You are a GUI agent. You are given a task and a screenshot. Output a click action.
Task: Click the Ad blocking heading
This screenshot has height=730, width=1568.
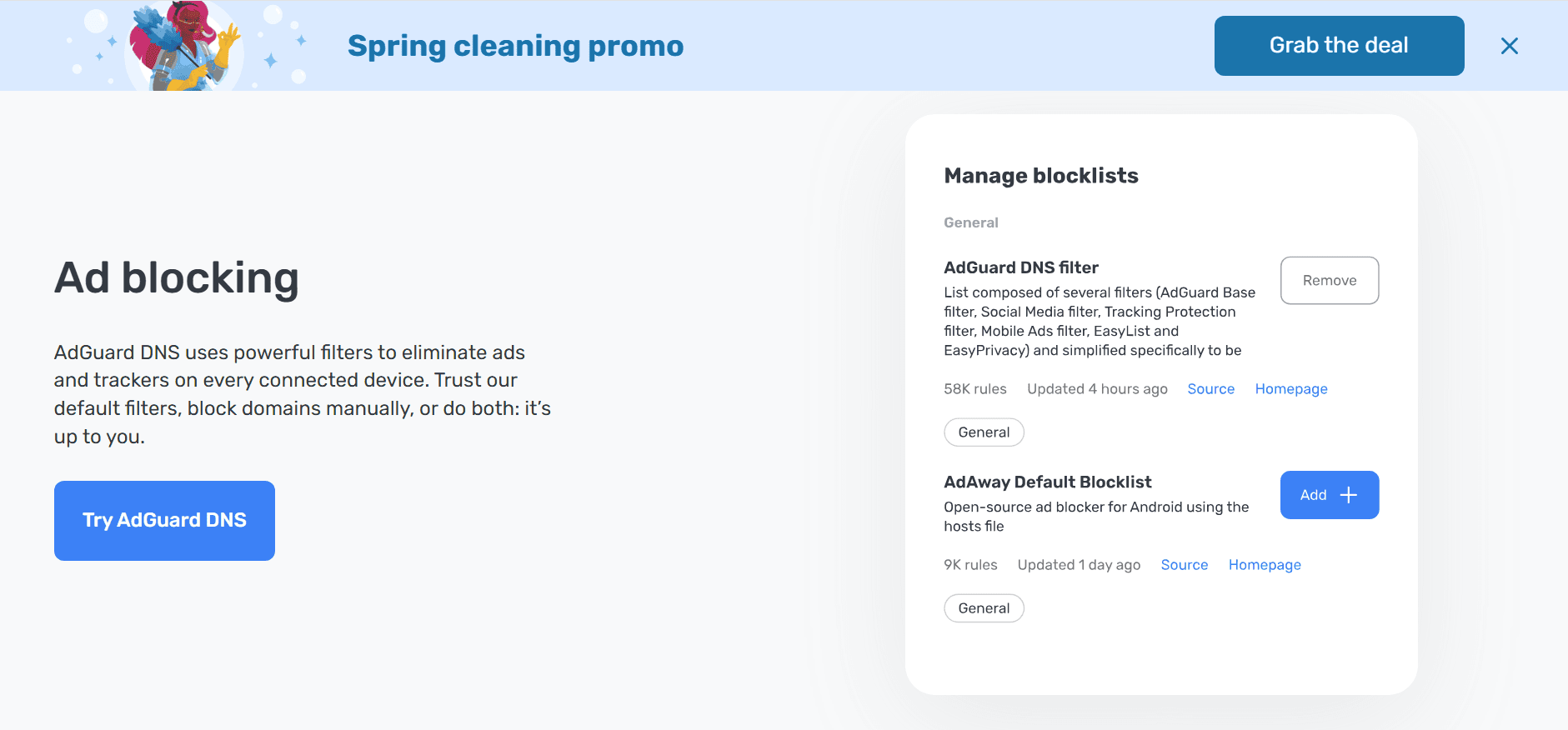[x=177, y=278]
